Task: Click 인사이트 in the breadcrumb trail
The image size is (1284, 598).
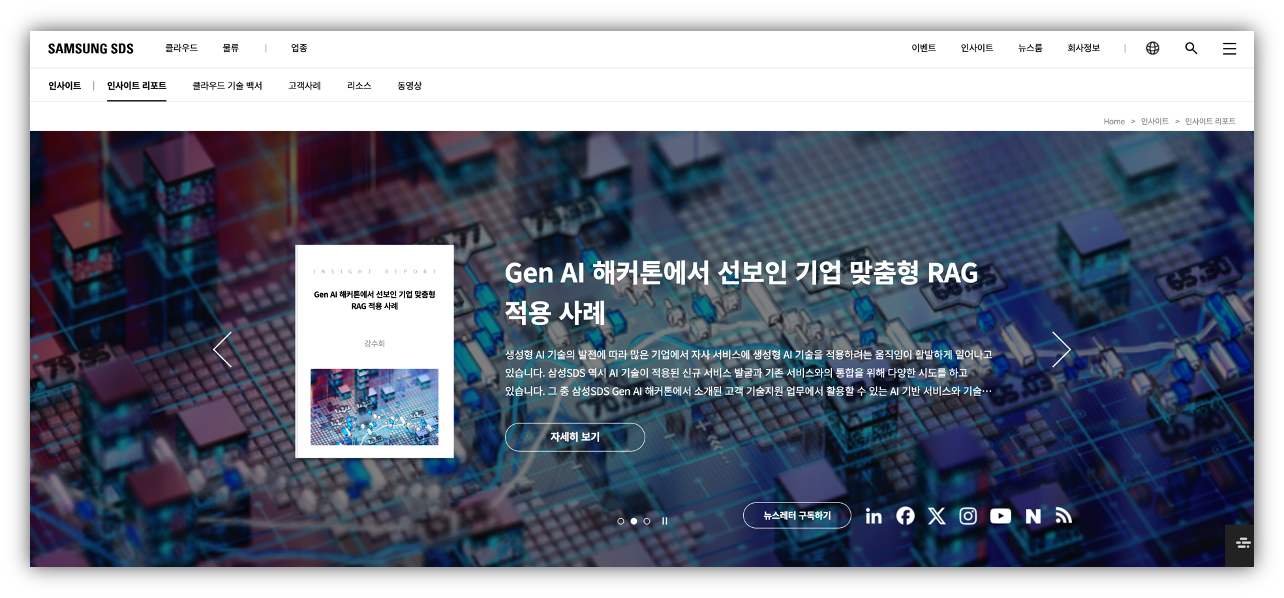Action: (1155, 121)
